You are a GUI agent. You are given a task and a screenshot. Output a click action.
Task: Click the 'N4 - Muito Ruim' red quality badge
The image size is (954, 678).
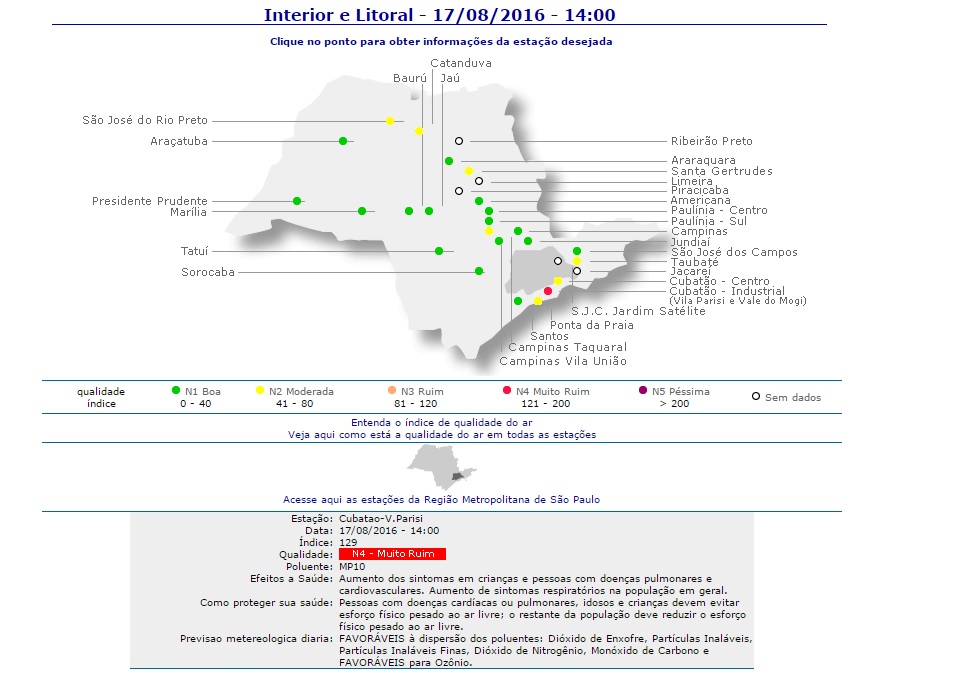(x=392, y=554)
